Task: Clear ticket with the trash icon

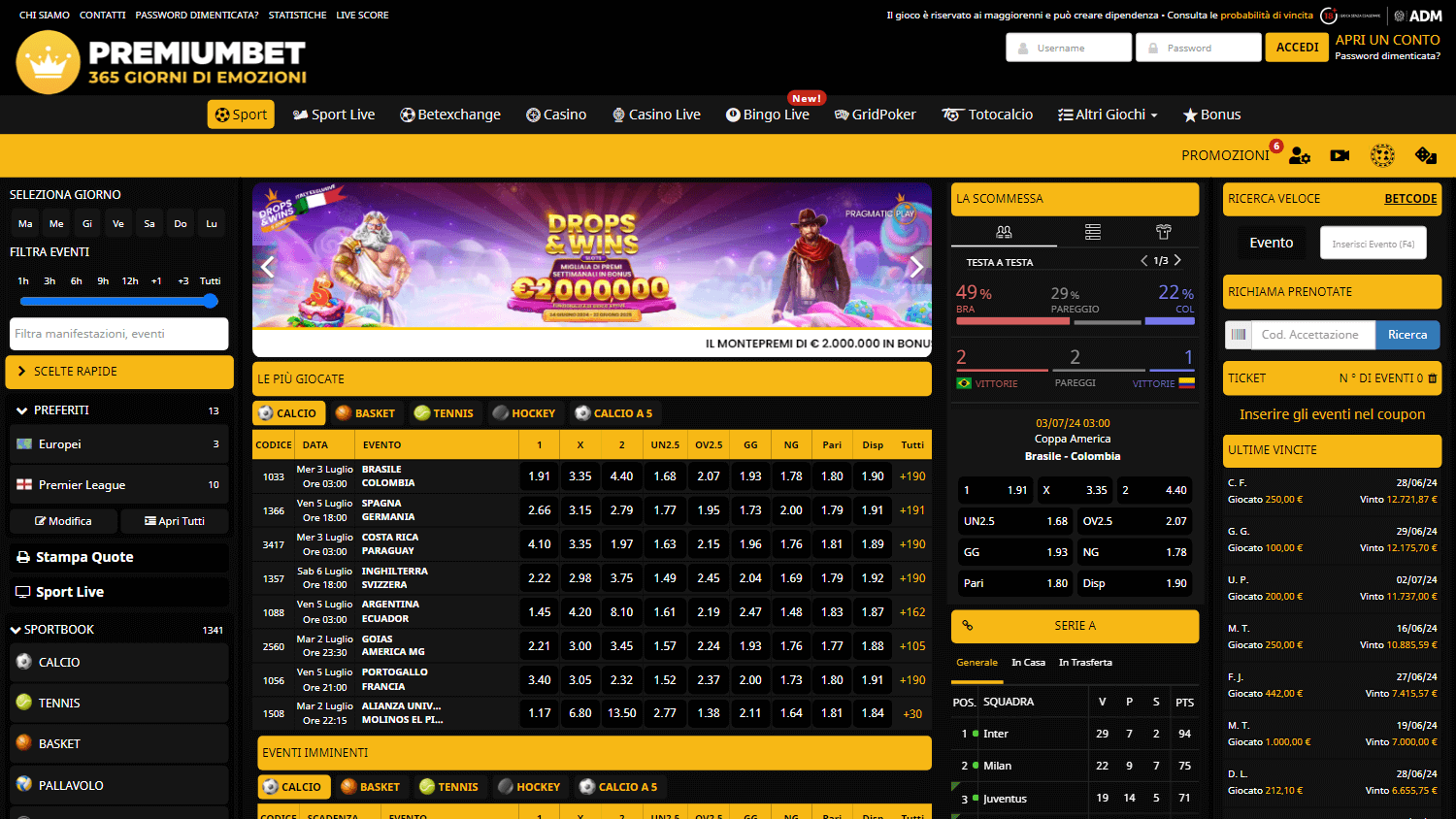Action: 1433,378
